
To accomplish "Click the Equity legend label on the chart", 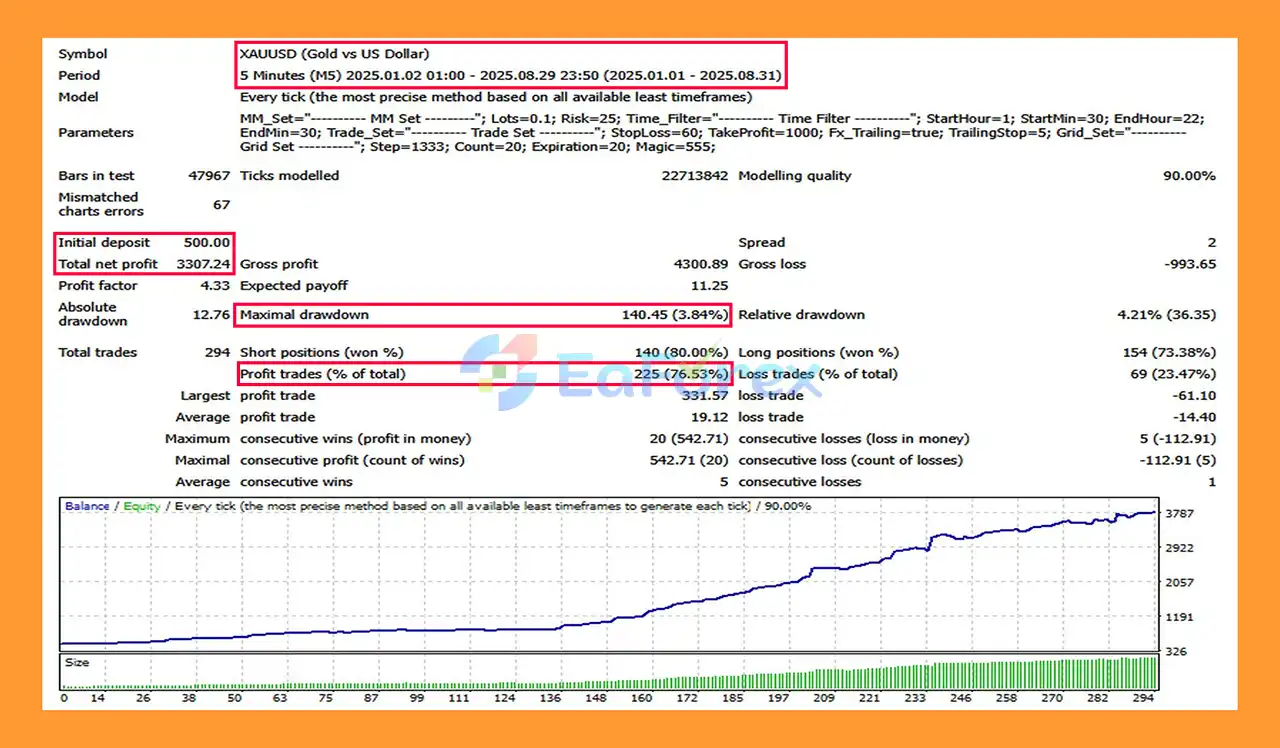I will pos(142,506).
